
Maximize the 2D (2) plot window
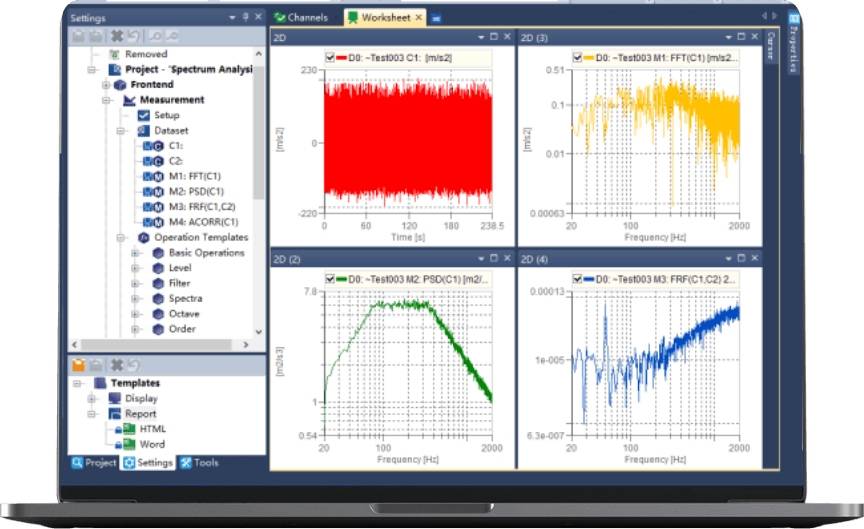pyautogui.click(x=494, y=258)
